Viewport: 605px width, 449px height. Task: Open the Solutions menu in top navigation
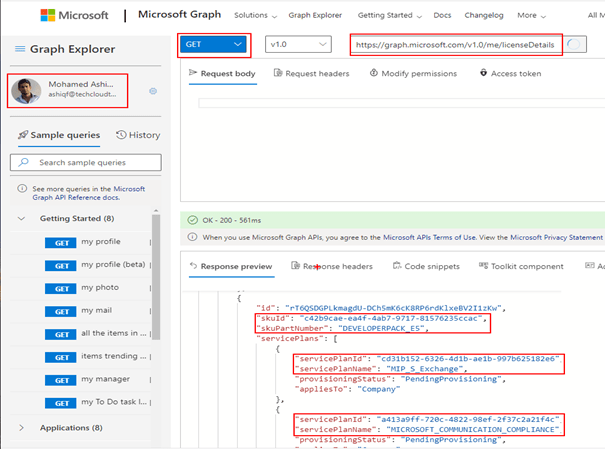tap(255, 16)
